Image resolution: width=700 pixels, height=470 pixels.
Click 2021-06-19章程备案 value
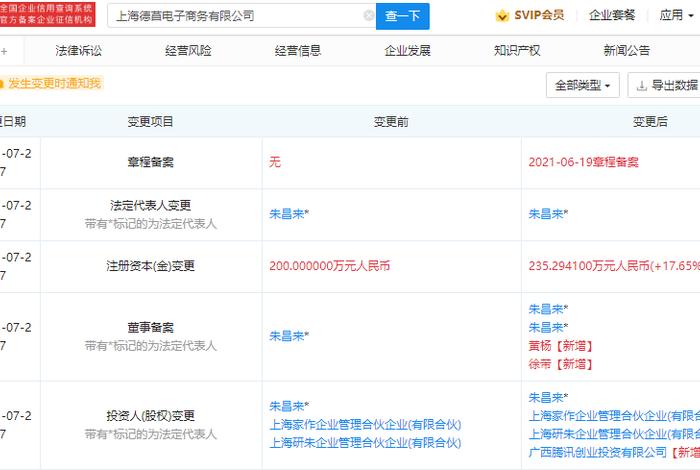click(x=583, y=162)
